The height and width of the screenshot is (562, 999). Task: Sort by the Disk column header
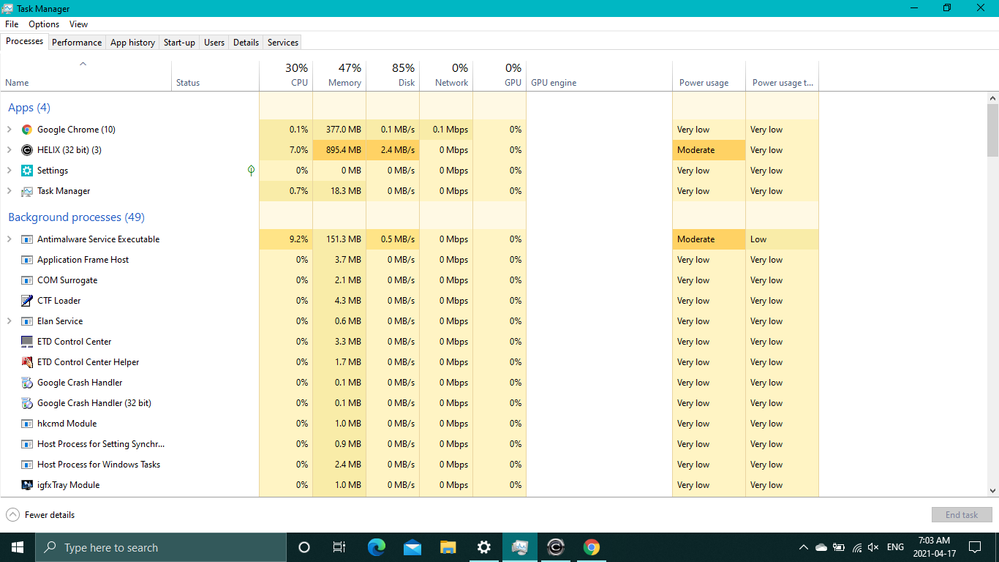393,75
